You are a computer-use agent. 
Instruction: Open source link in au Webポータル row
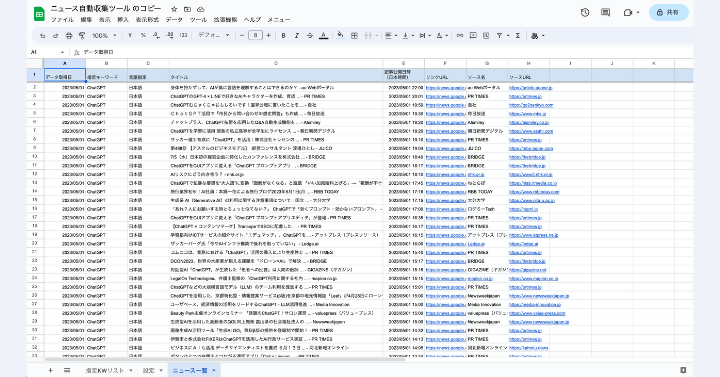point(530,88)
